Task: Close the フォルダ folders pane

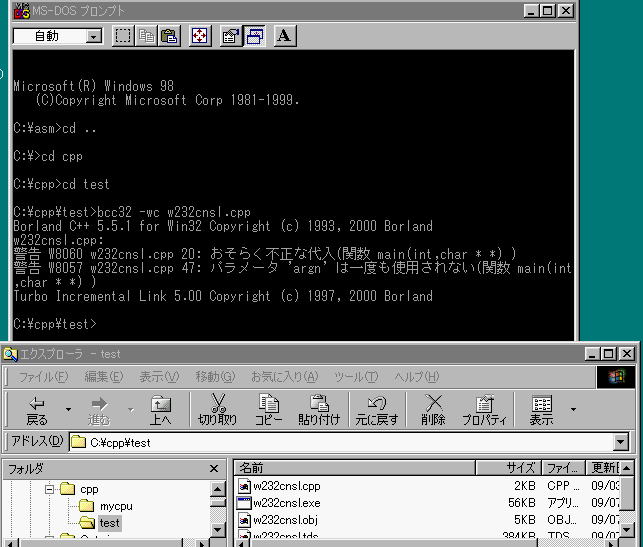Action: tap(214, 469)
